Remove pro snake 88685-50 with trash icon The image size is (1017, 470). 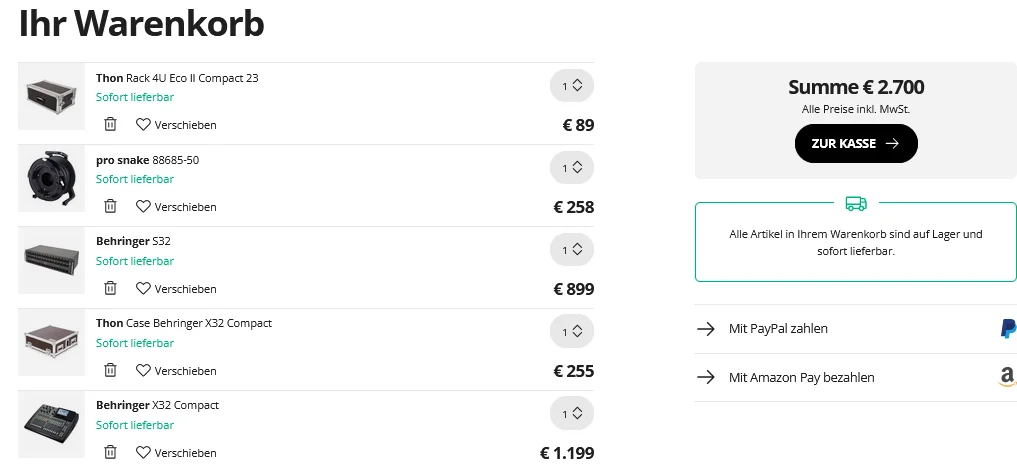(x=110, y=207)
